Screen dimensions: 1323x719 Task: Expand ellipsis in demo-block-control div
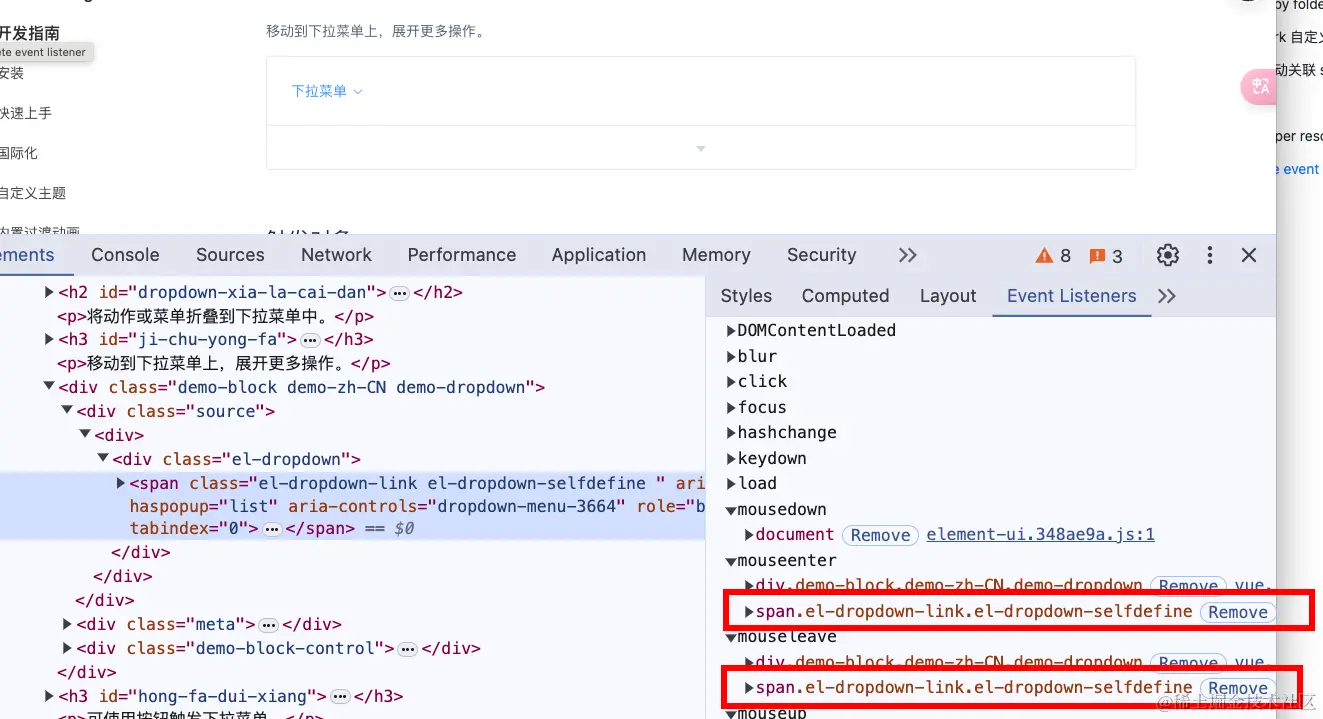point(407,649)
